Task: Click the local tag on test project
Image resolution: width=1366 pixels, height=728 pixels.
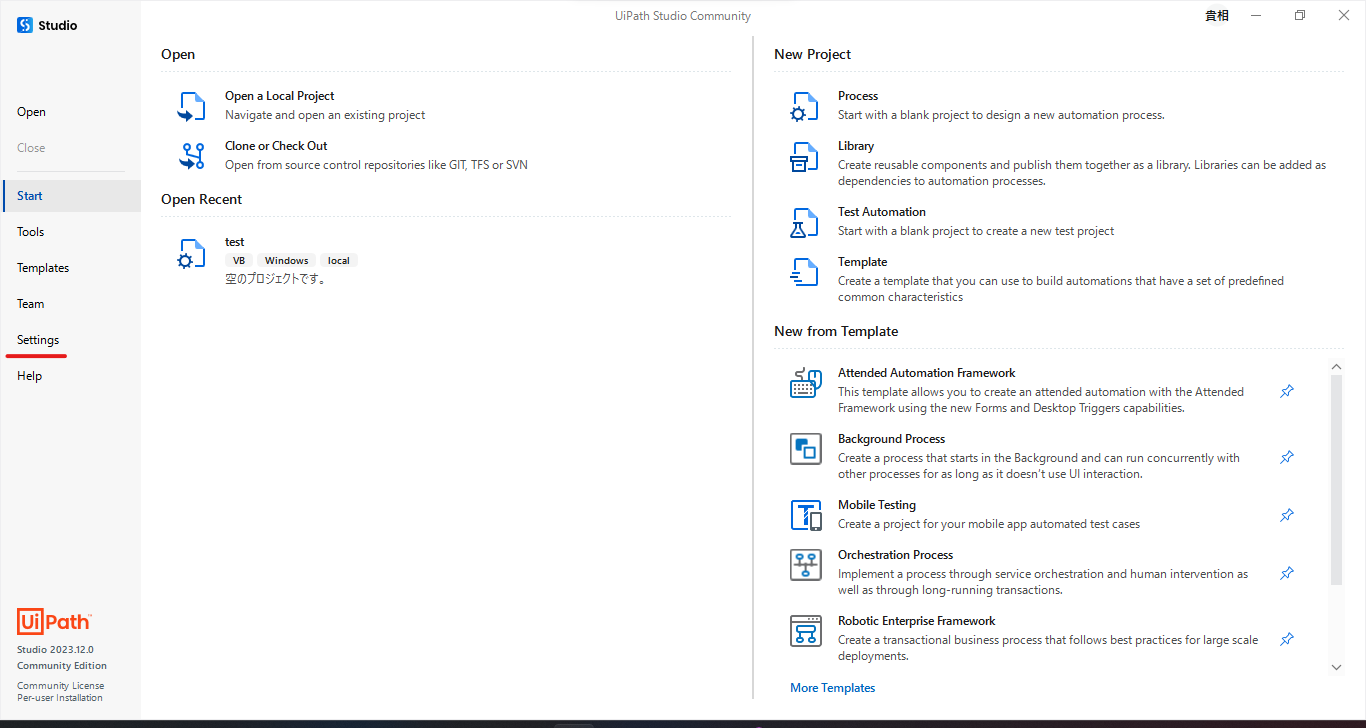Action: pos(339,261)
